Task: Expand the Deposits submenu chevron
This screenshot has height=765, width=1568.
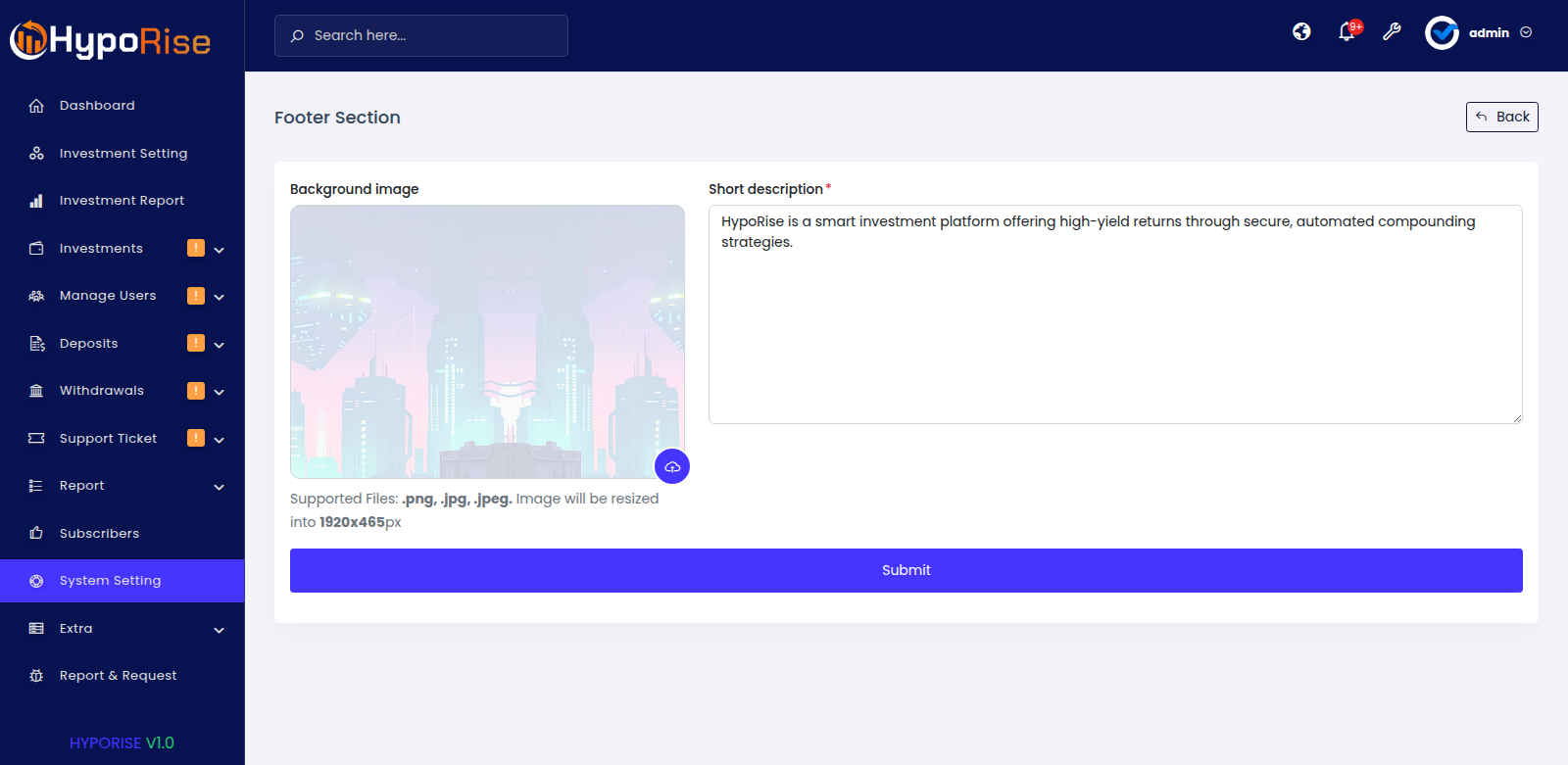Action: pos(220,345)
